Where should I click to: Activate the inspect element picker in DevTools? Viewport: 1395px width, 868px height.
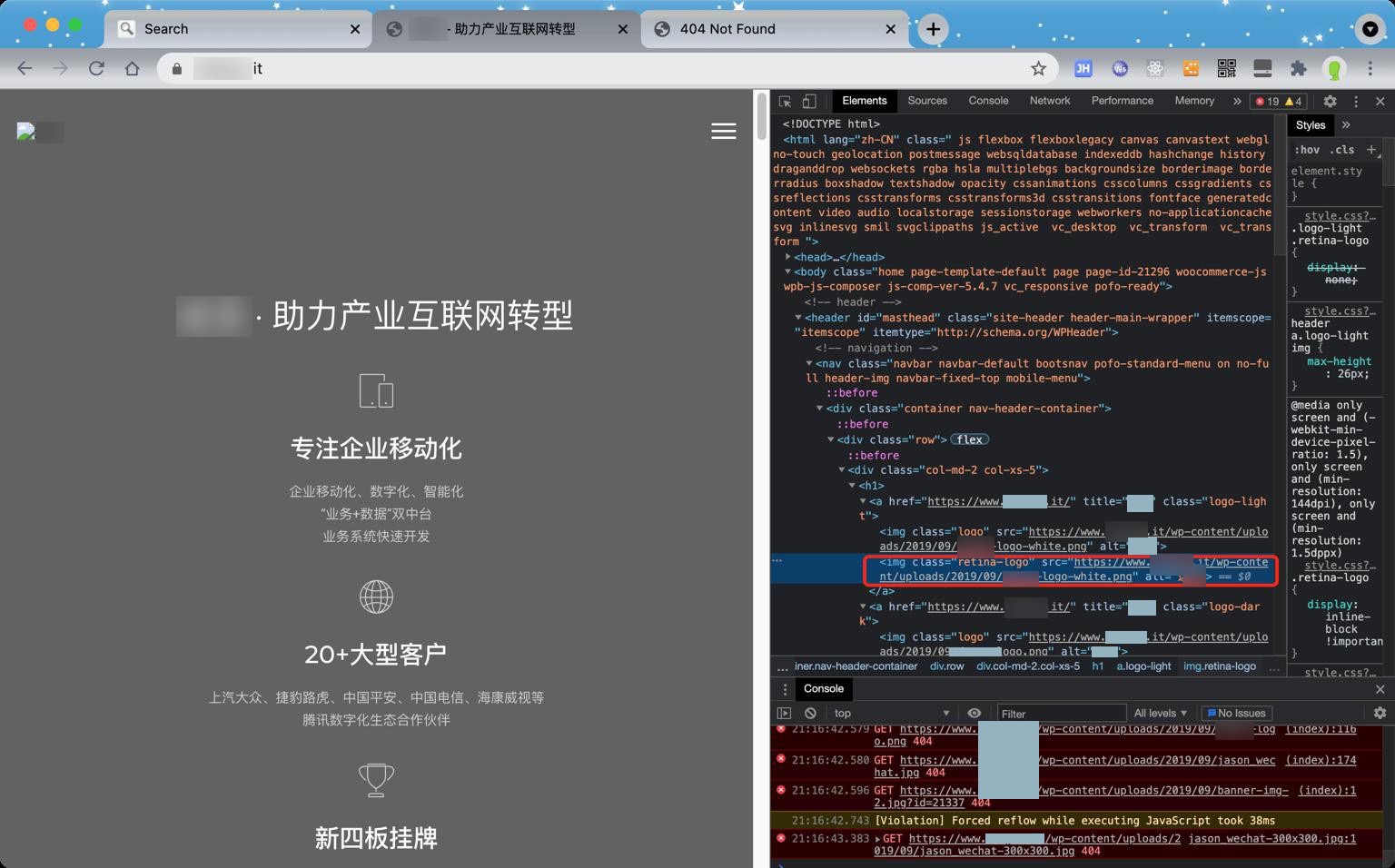tap(786, 101)
